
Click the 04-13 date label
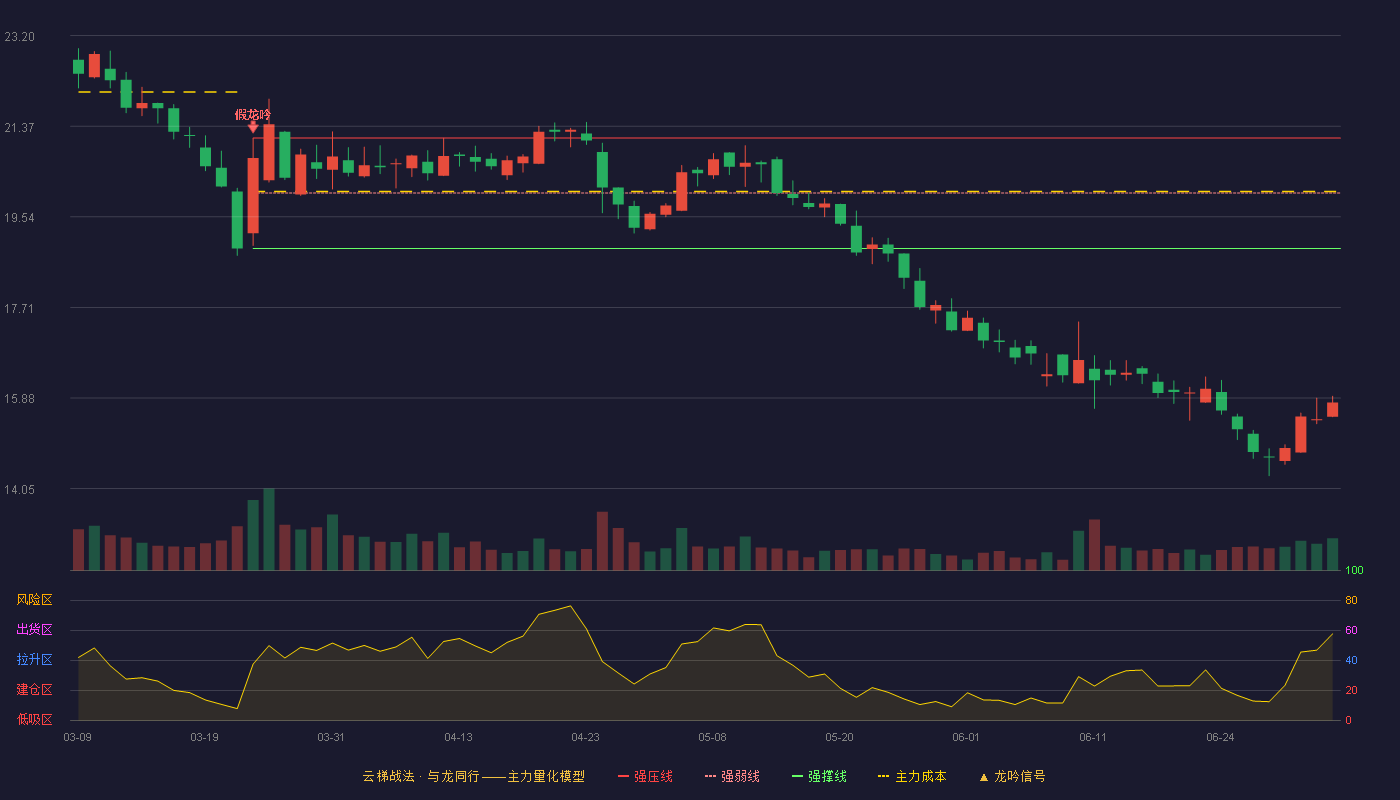[x=458, y=737]
